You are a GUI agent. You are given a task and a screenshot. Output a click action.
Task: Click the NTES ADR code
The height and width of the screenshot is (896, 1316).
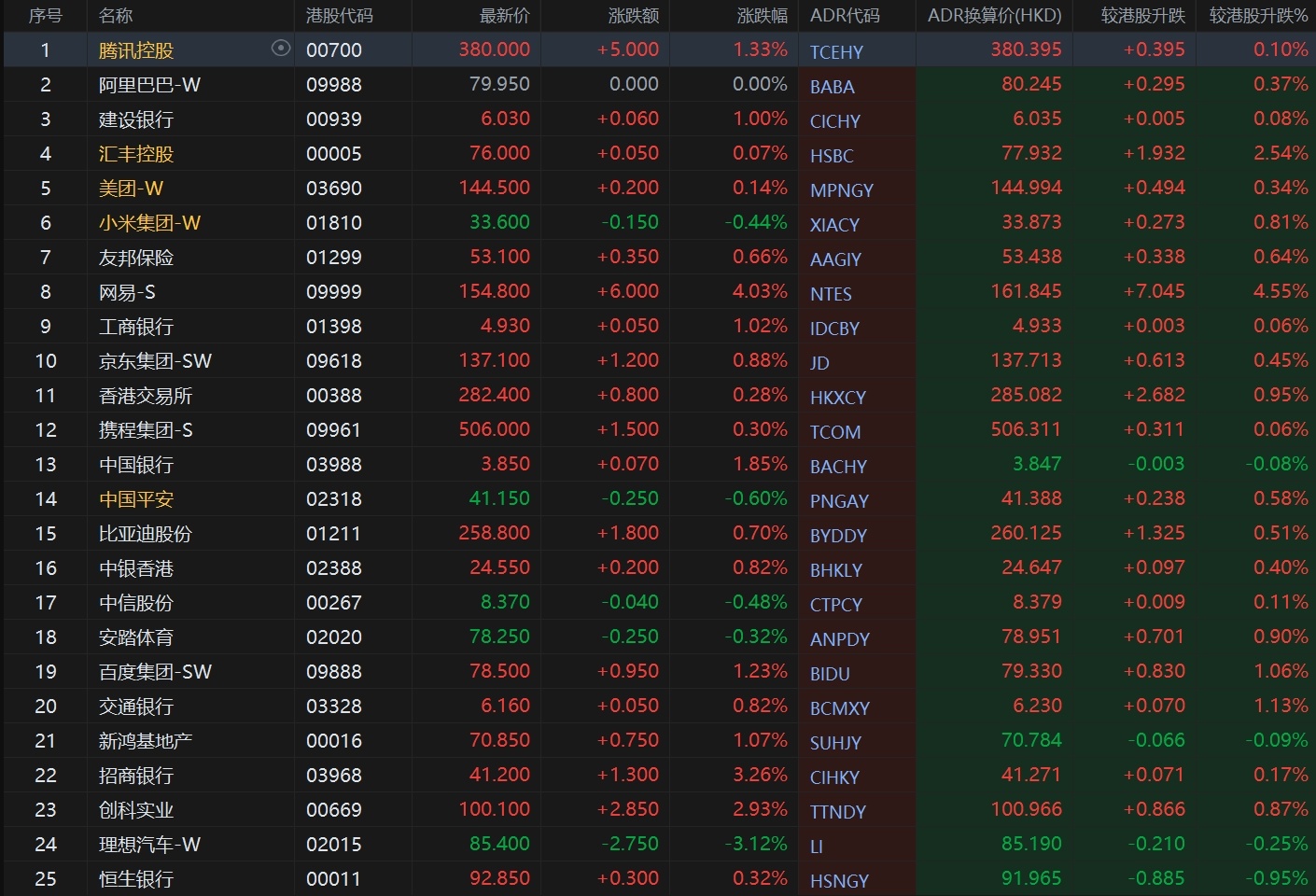[830, 294]
